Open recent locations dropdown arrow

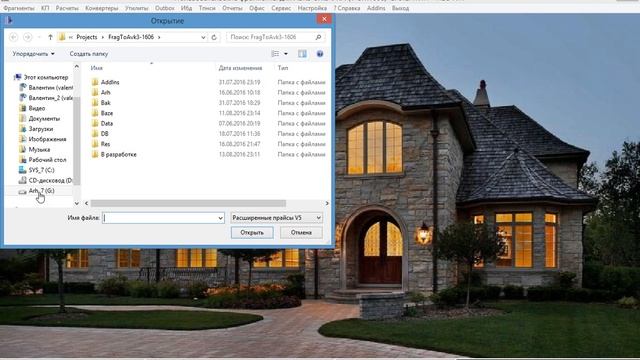pos(39,37)
